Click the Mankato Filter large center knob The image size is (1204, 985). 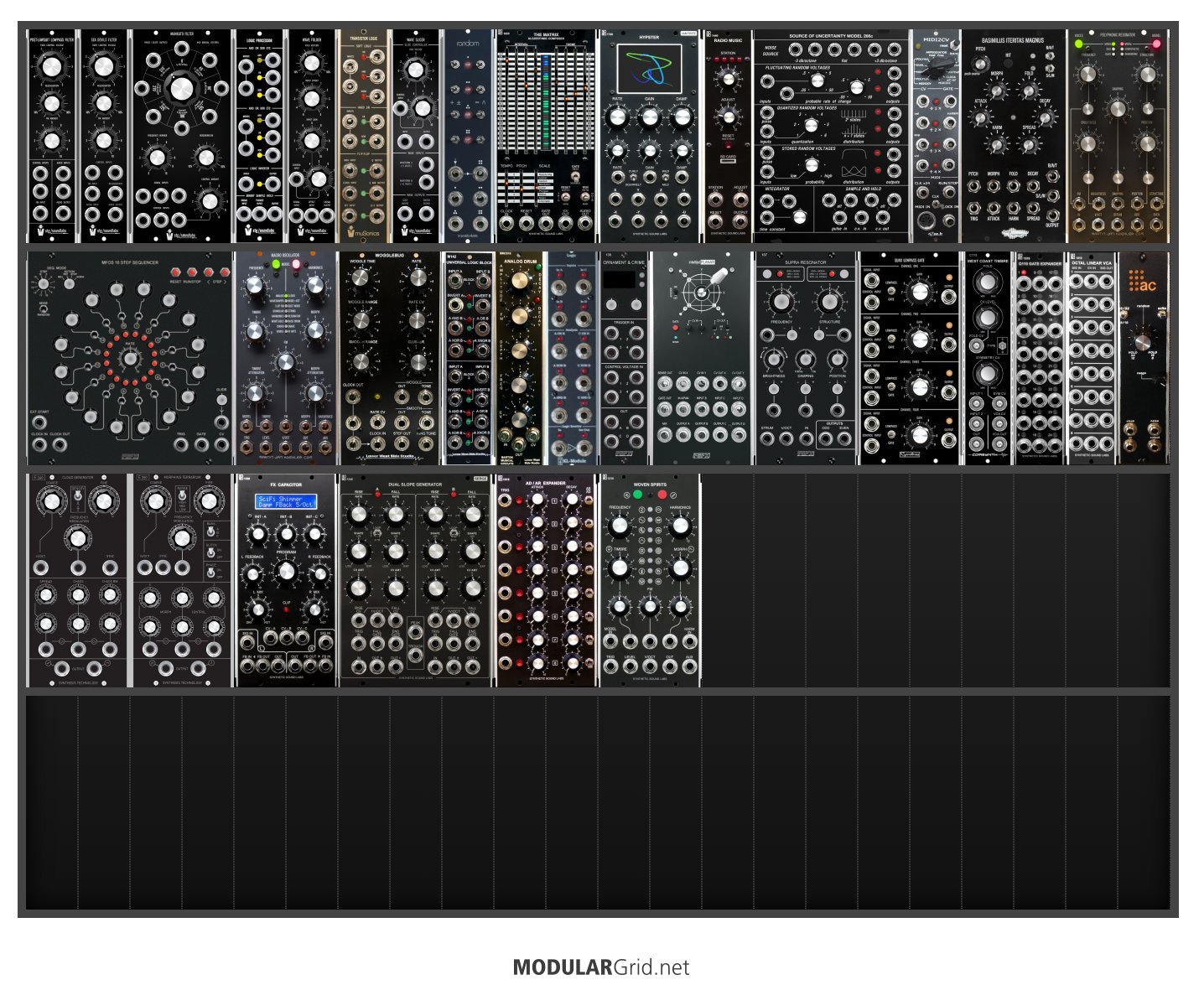[x=182, y=89]
